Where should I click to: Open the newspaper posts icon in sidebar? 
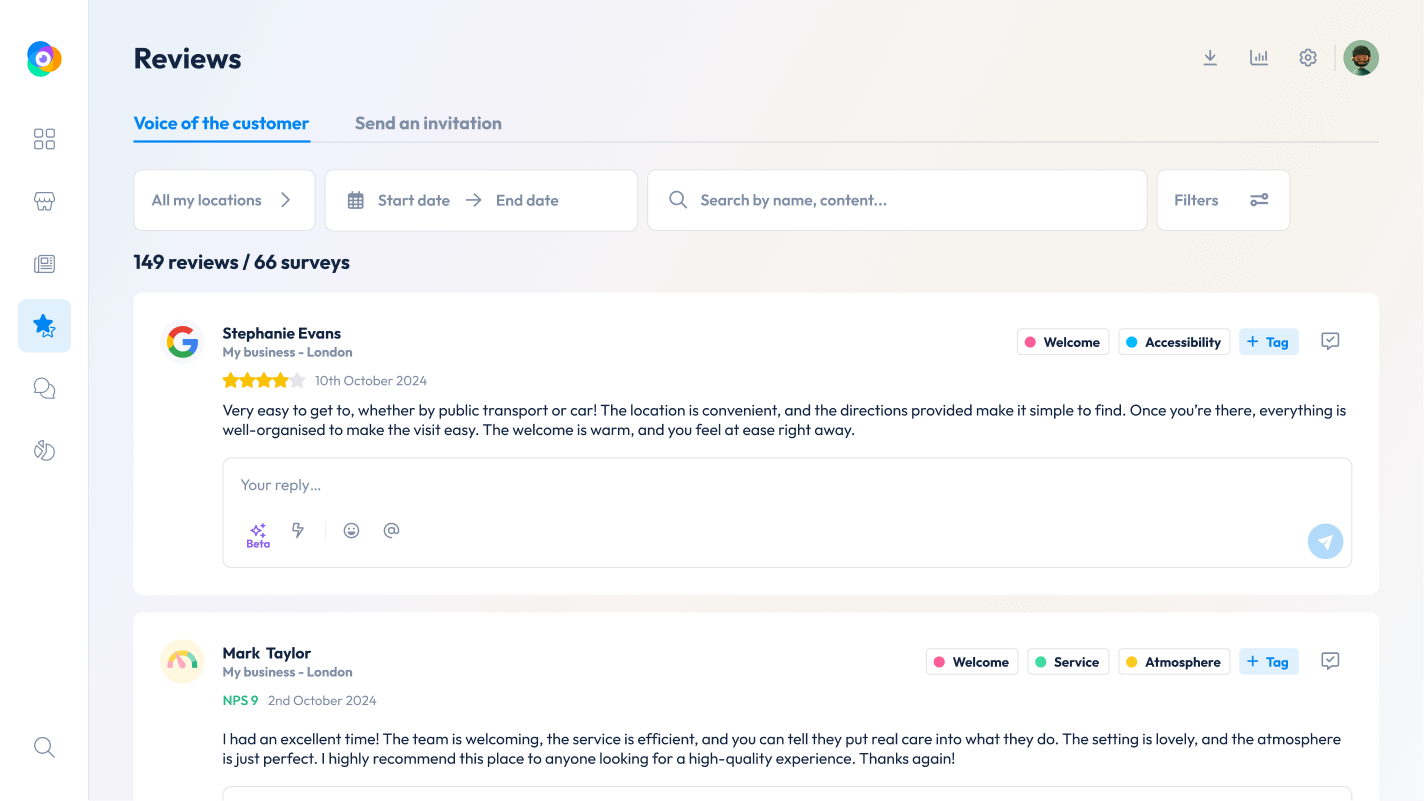tap(44, 264)
